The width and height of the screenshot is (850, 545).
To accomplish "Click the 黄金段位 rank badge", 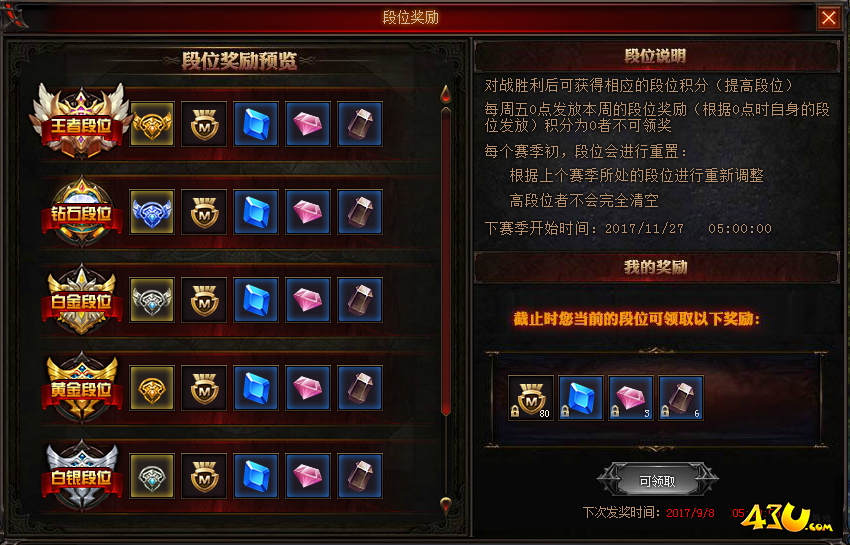I will click(81, 388).
